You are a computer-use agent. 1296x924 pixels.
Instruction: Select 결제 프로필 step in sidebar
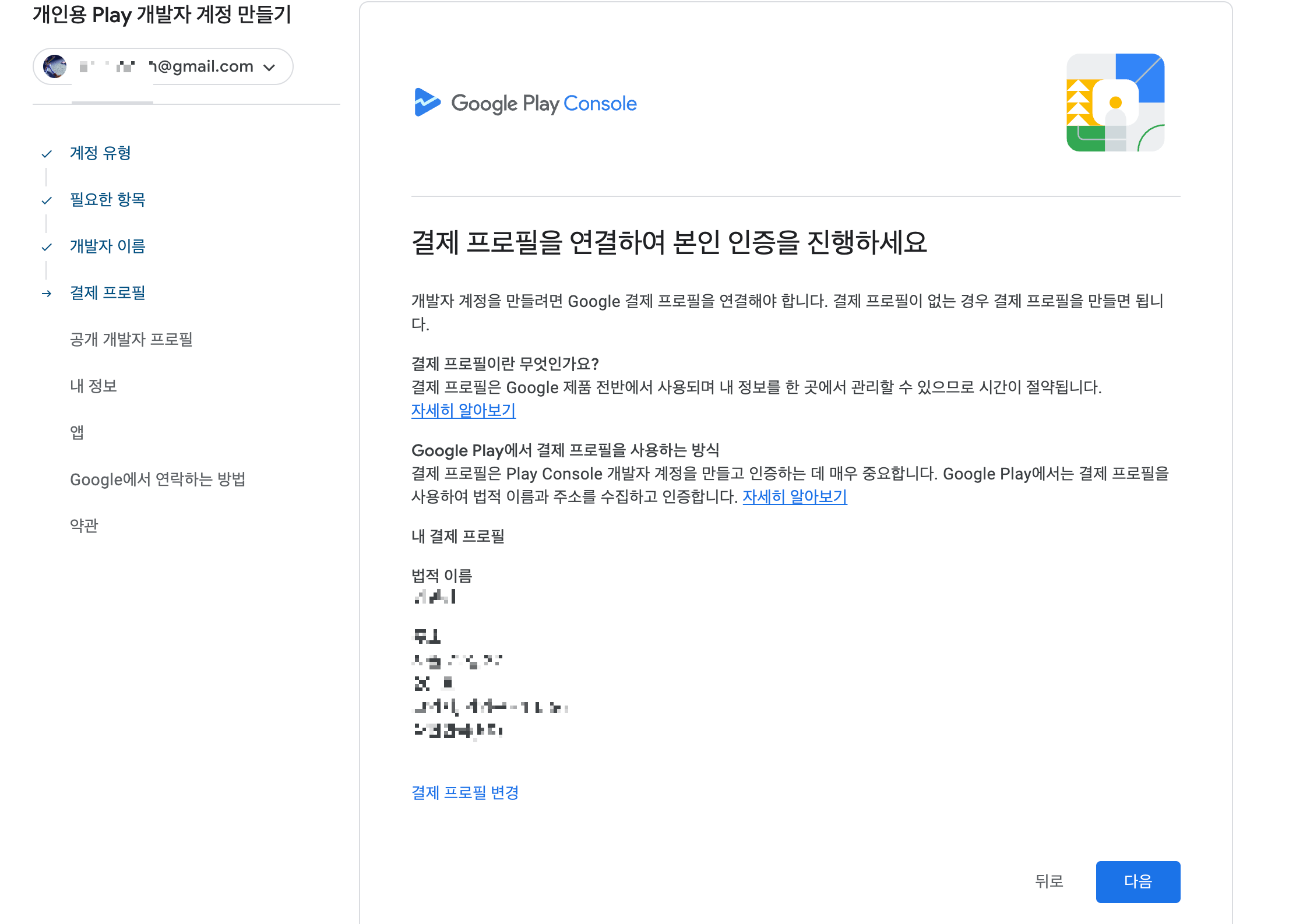(x=107, y=292)
